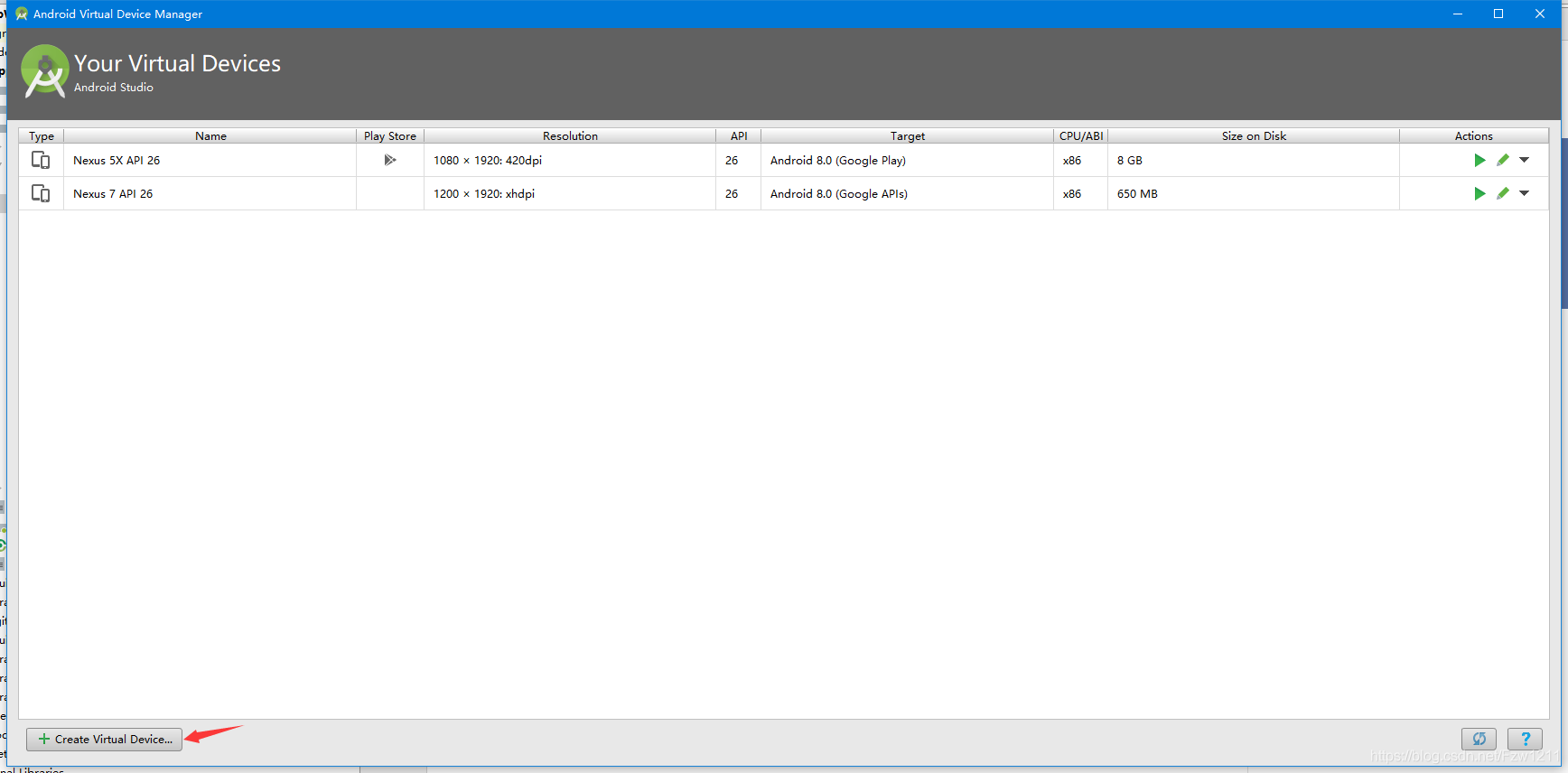Open more actions for Nexus 7 API 26
Viewport: 1568px width, 773px height.
[1525, 193]
